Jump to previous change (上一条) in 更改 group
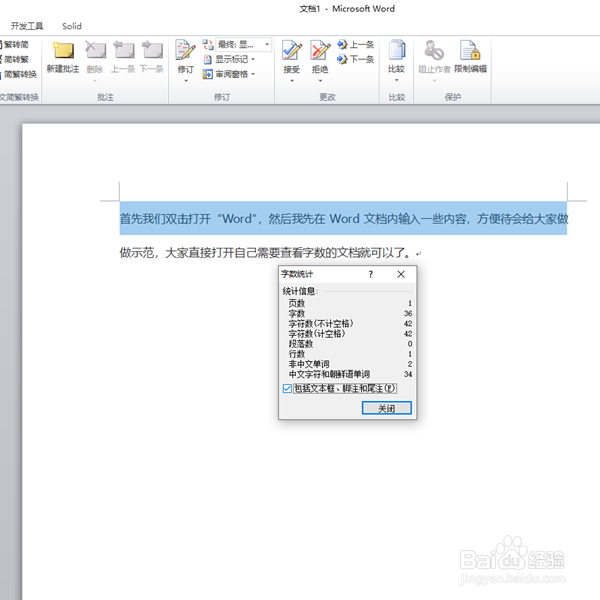 pos(355,44)
